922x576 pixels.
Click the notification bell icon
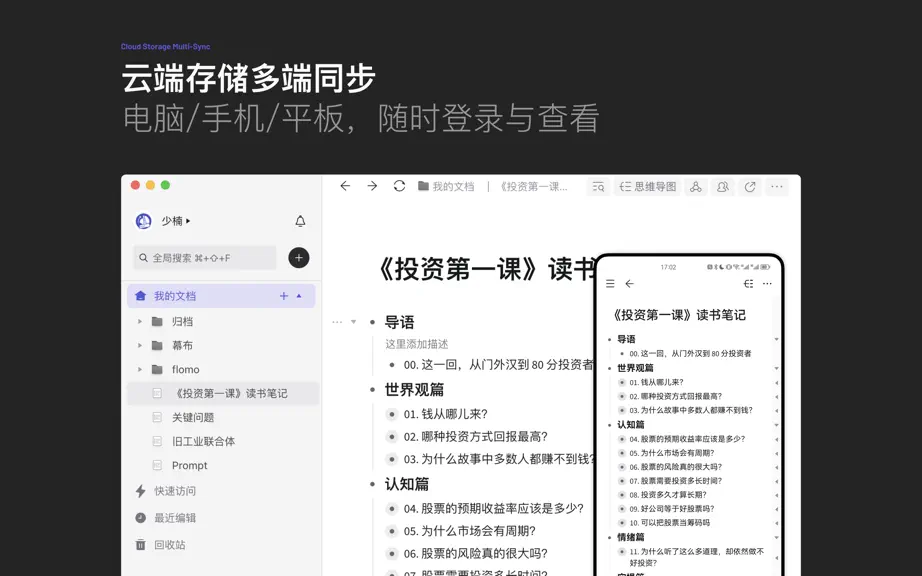tap(300, 221)
